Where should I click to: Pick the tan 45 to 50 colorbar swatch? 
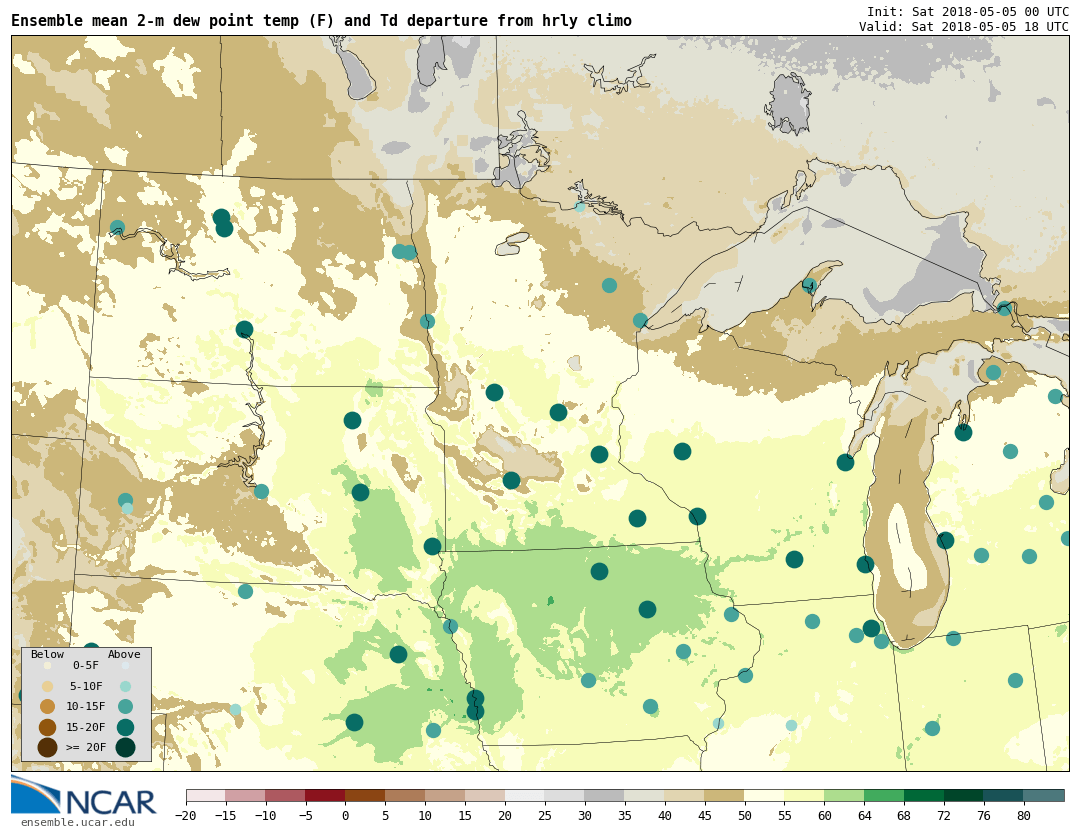(x=724, y=796)
